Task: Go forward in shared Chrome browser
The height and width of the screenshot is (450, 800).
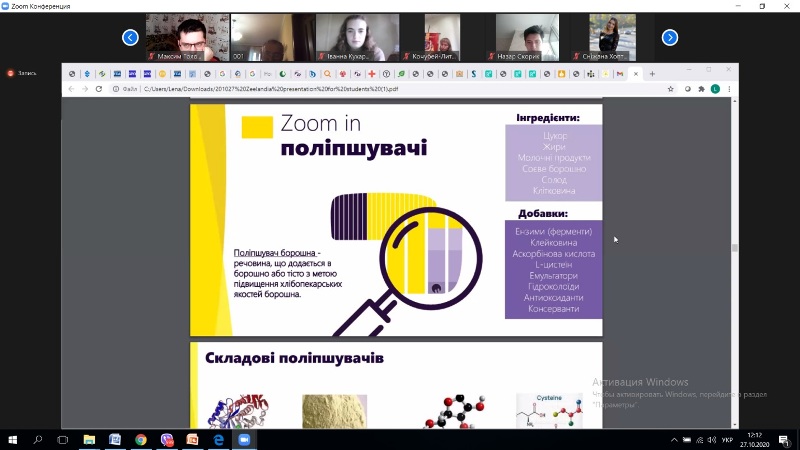Action: pos(85,89)
